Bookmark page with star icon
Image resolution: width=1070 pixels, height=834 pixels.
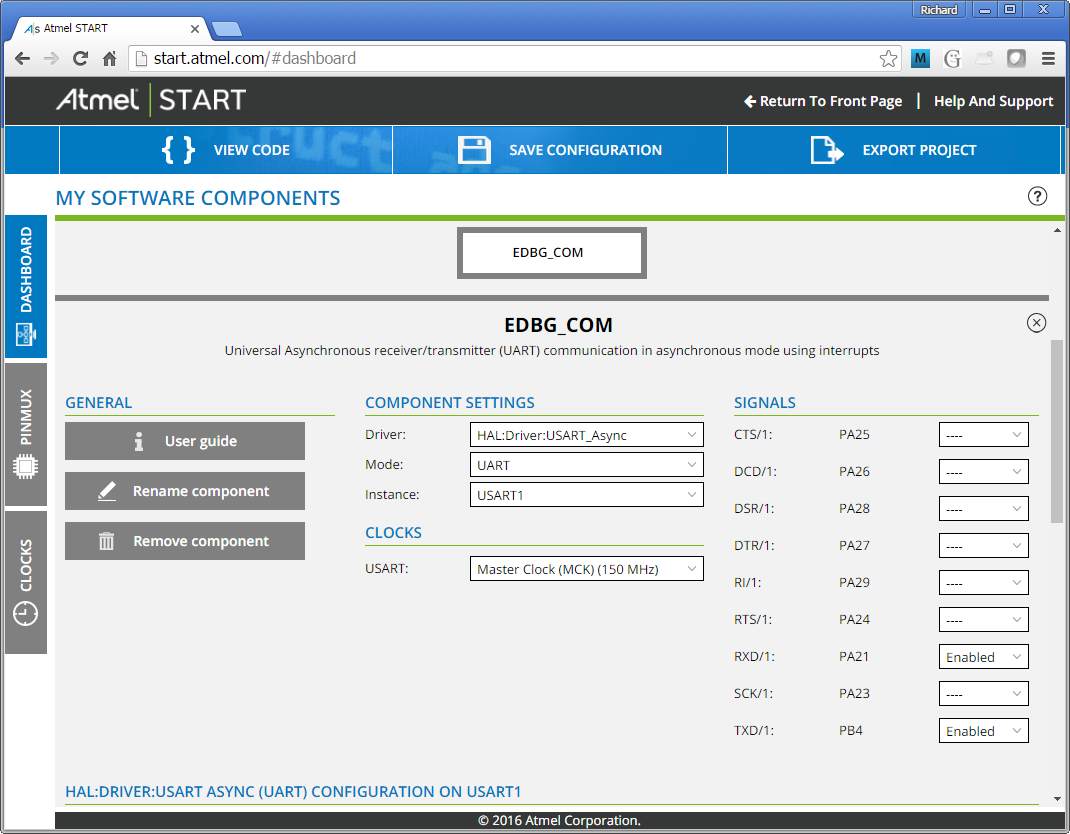(888, 59)
